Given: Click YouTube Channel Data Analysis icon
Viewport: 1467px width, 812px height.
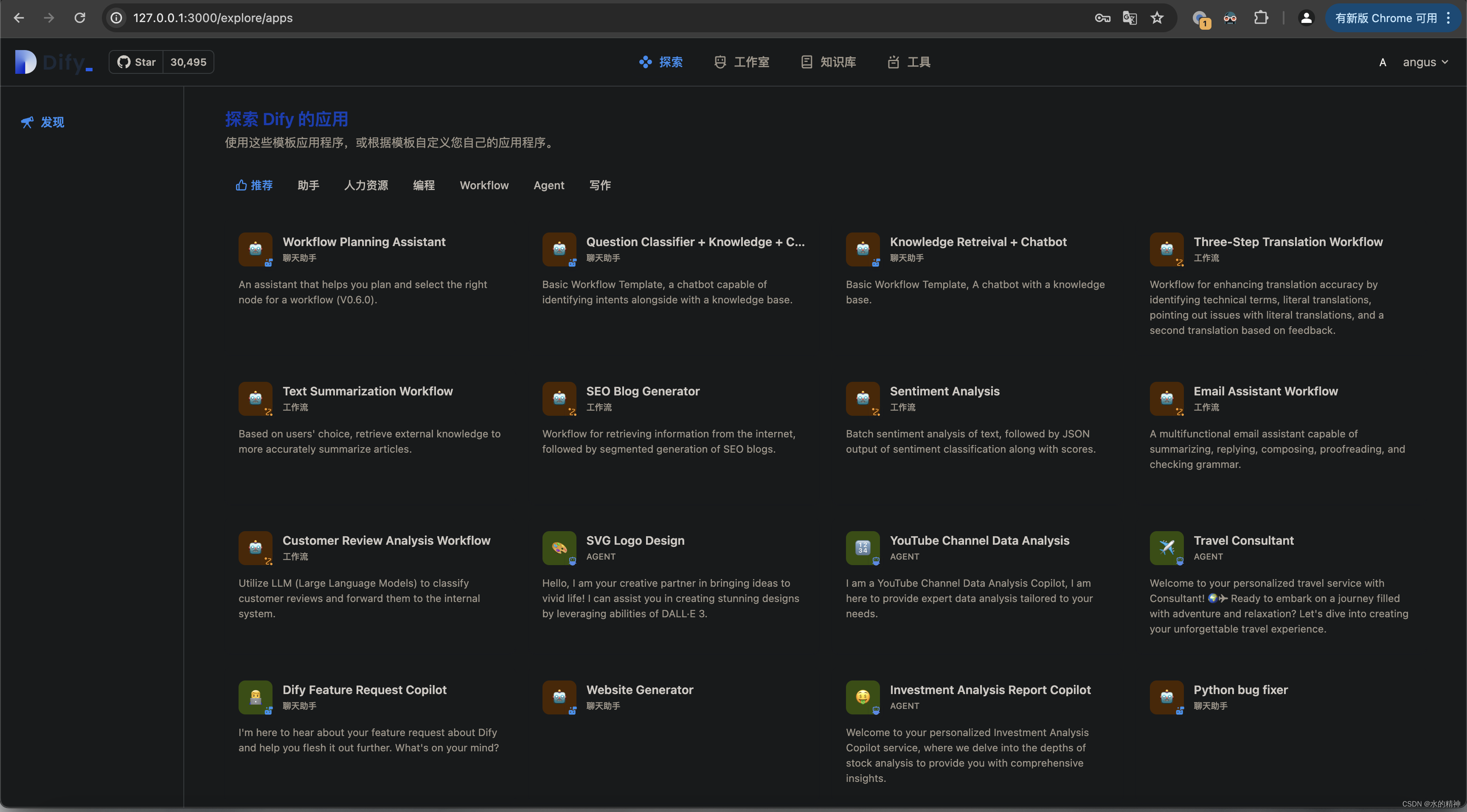Looking at the screenshot, I should click(x=862, y=548).
